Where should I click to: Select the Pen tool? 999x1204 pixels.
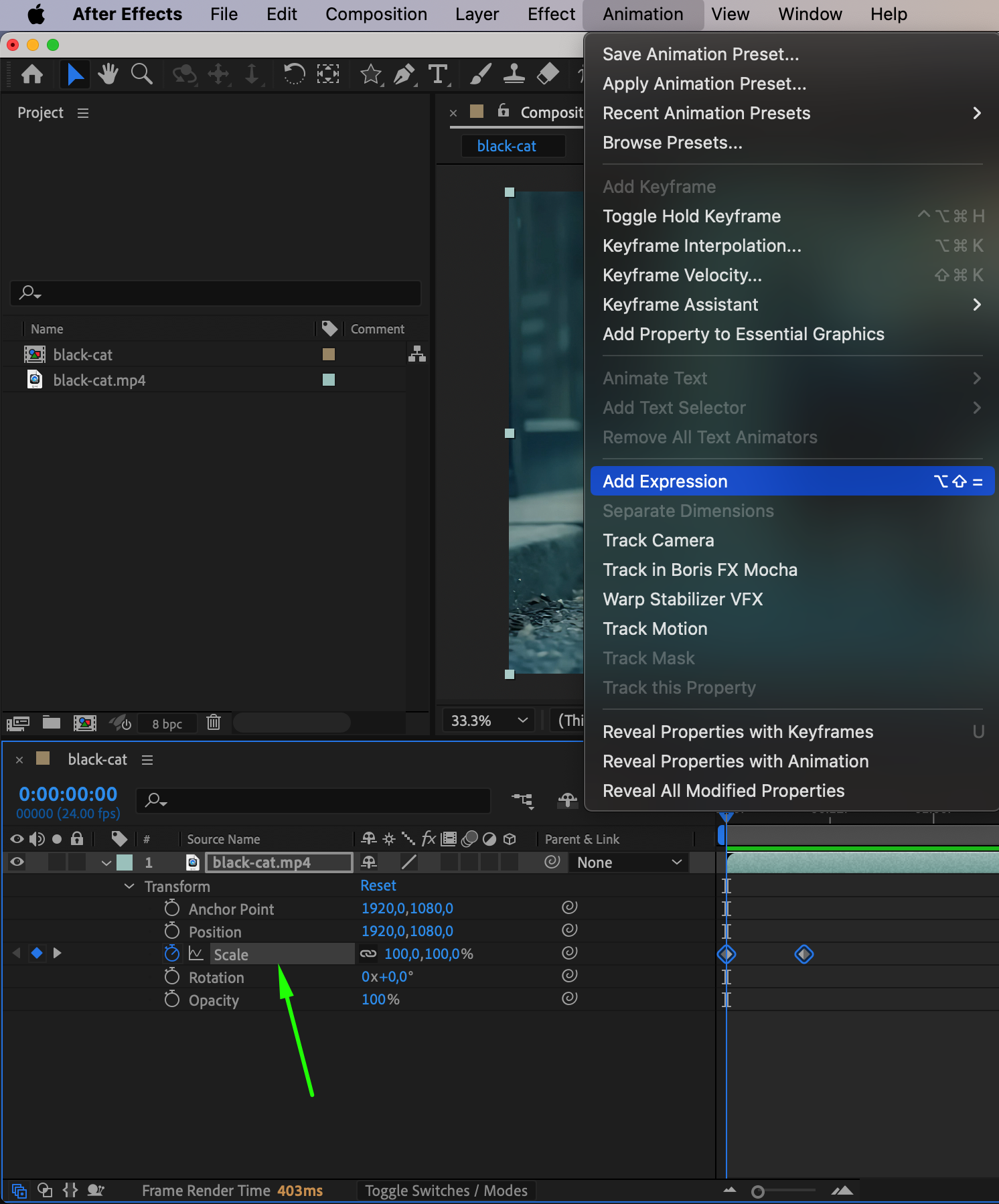pyautogui.click(x=404, y=74)
